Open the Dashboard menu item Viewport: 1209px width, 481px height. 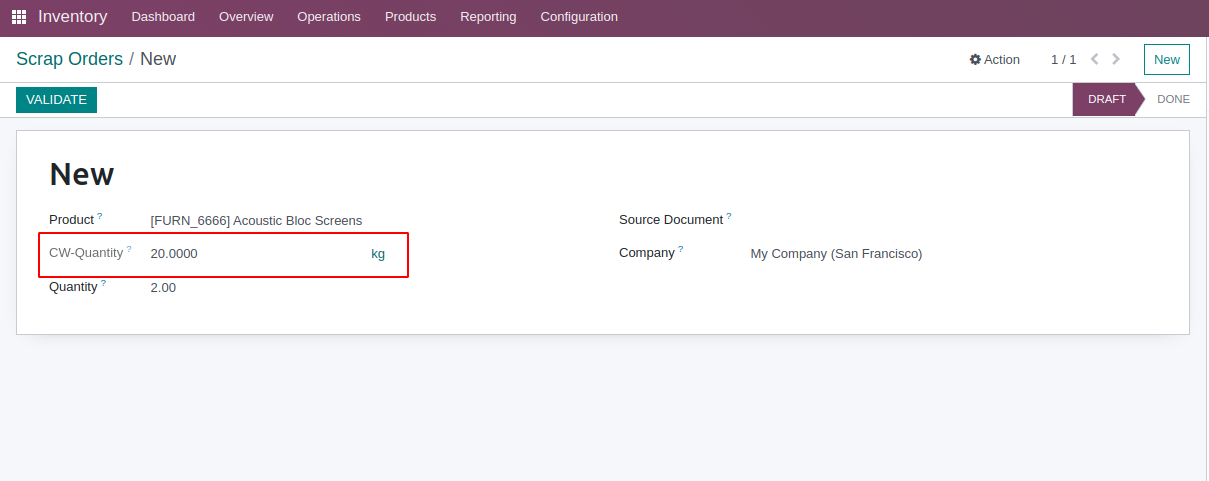163,17
